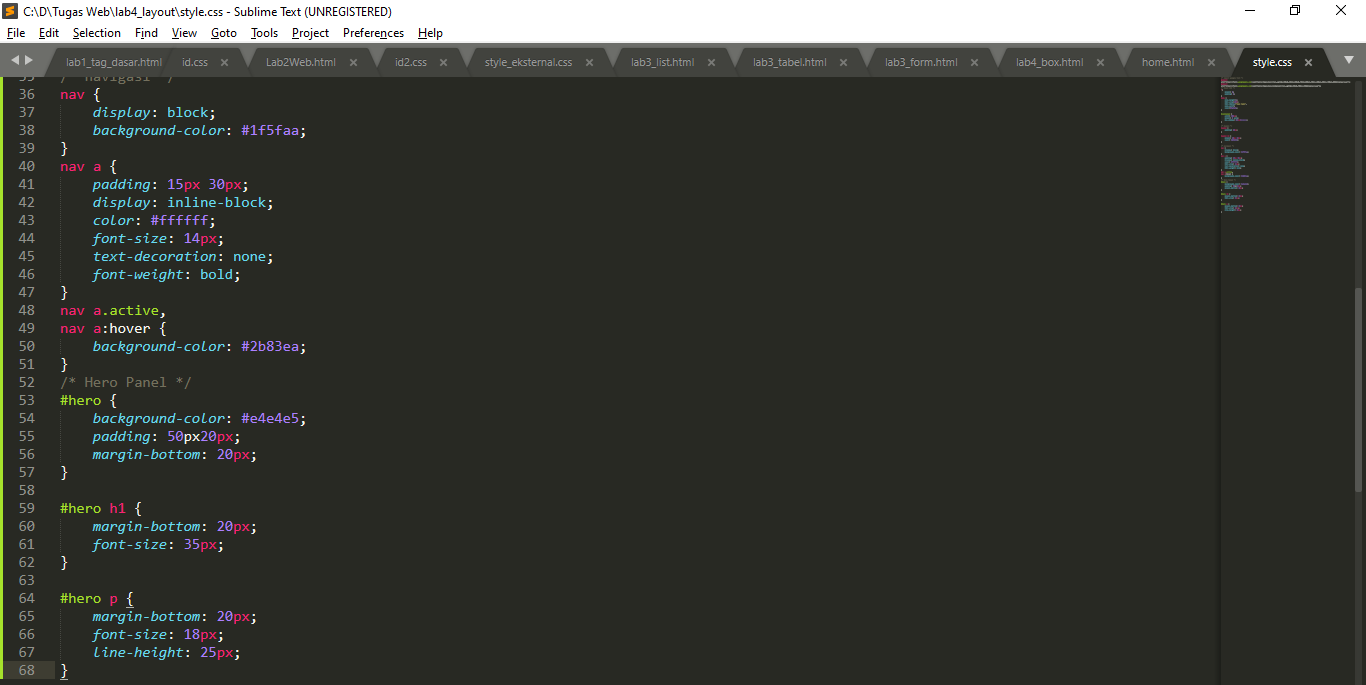
Task: Click the 'nav a.active,' selector
Action: [x=113, y=310]
